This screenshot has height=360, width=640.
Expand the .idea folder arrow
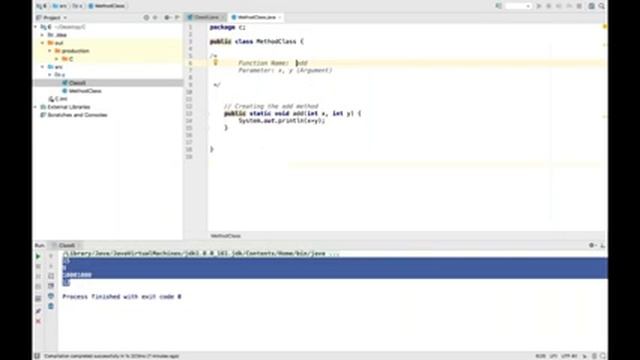pos(42,35)
